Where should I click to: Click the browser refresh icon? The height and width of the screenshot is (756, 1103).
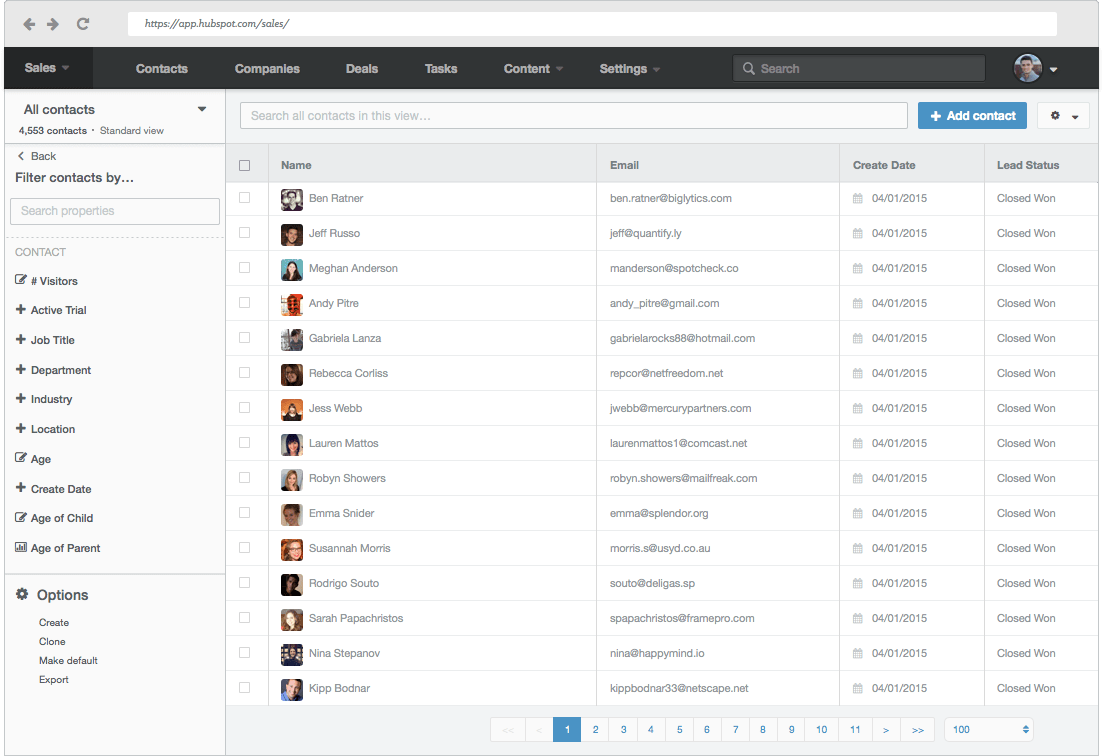85,23
